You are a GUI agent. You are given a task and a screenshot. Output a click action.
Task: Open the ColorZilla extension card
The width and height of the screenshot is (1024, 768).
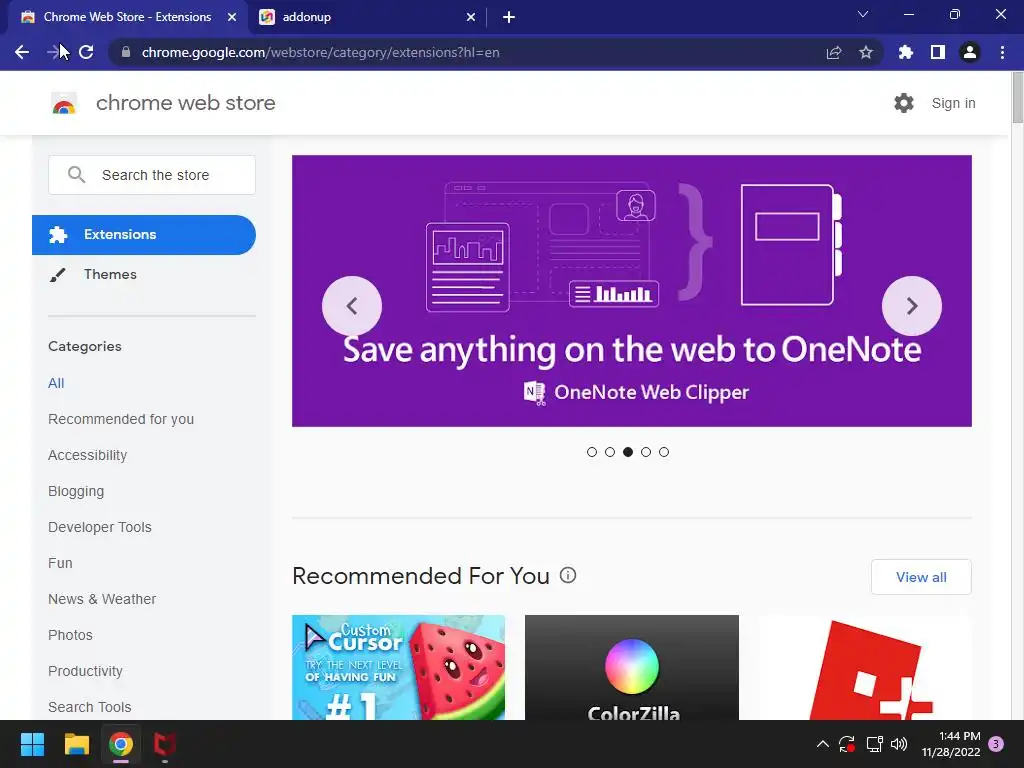(632, 667)
